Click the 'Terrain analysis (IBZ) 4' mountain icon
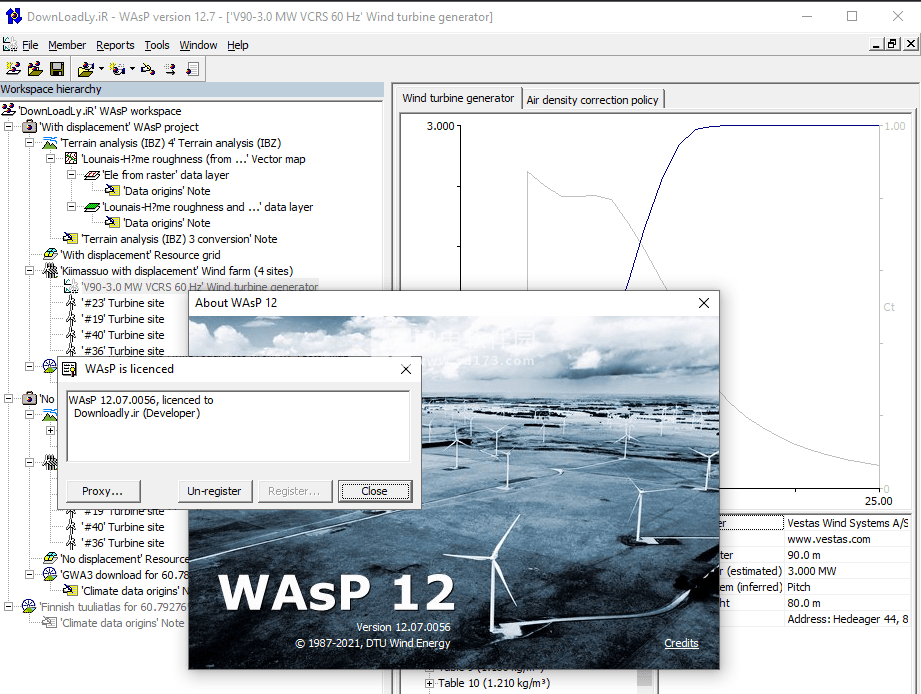 [x=50, y=143]
